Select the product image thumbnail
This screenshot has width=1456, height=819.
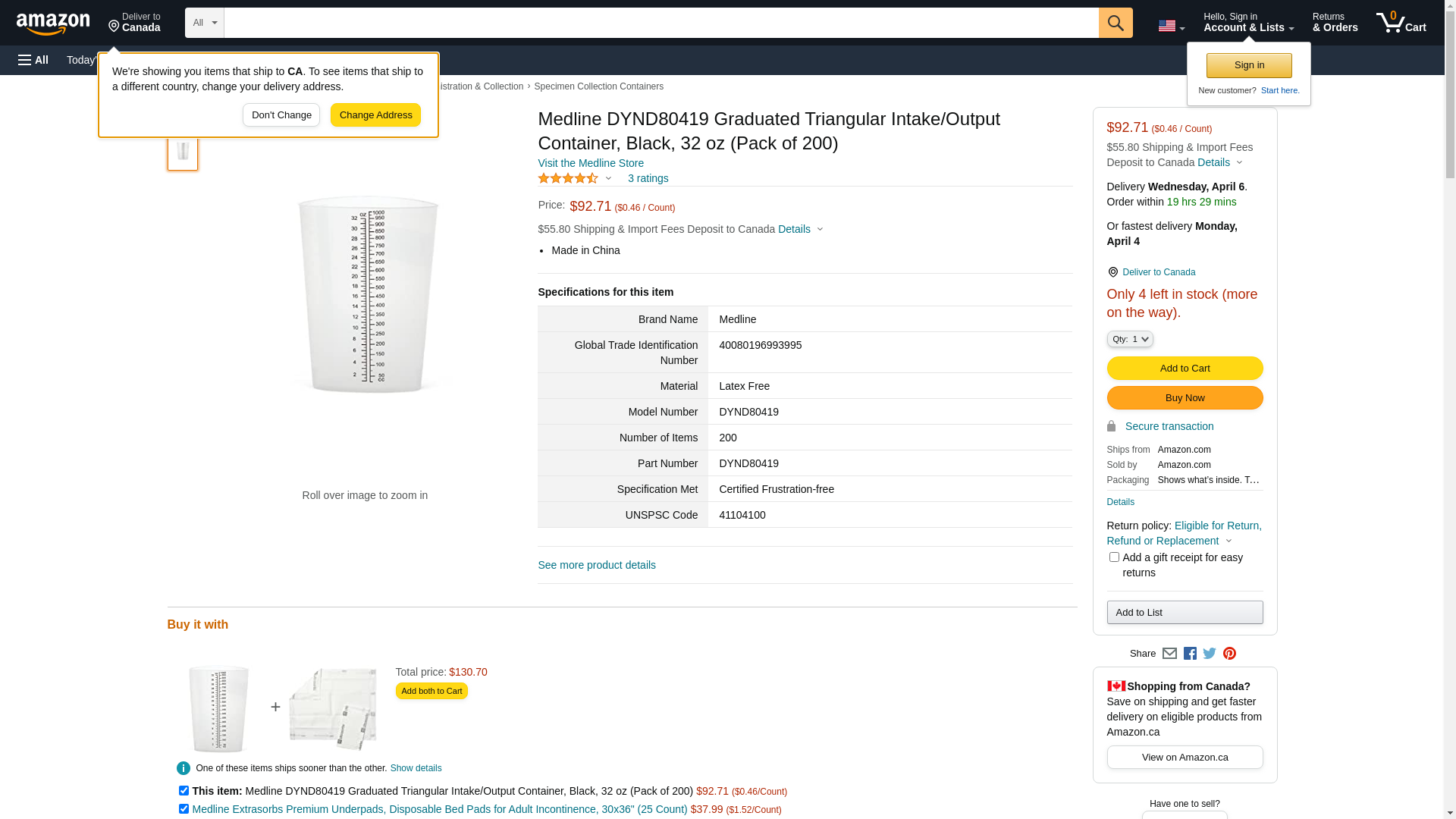[183, 150]
